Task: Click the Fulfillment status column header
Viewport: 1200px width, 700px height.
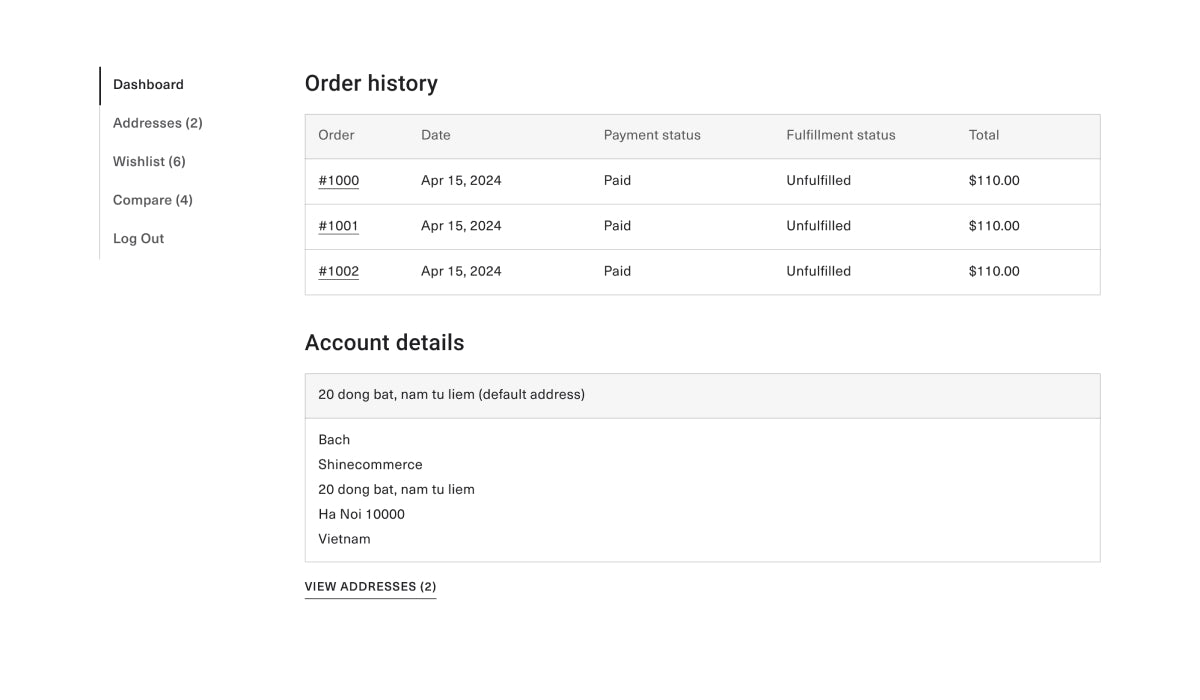Action: [x=840, y=135]
